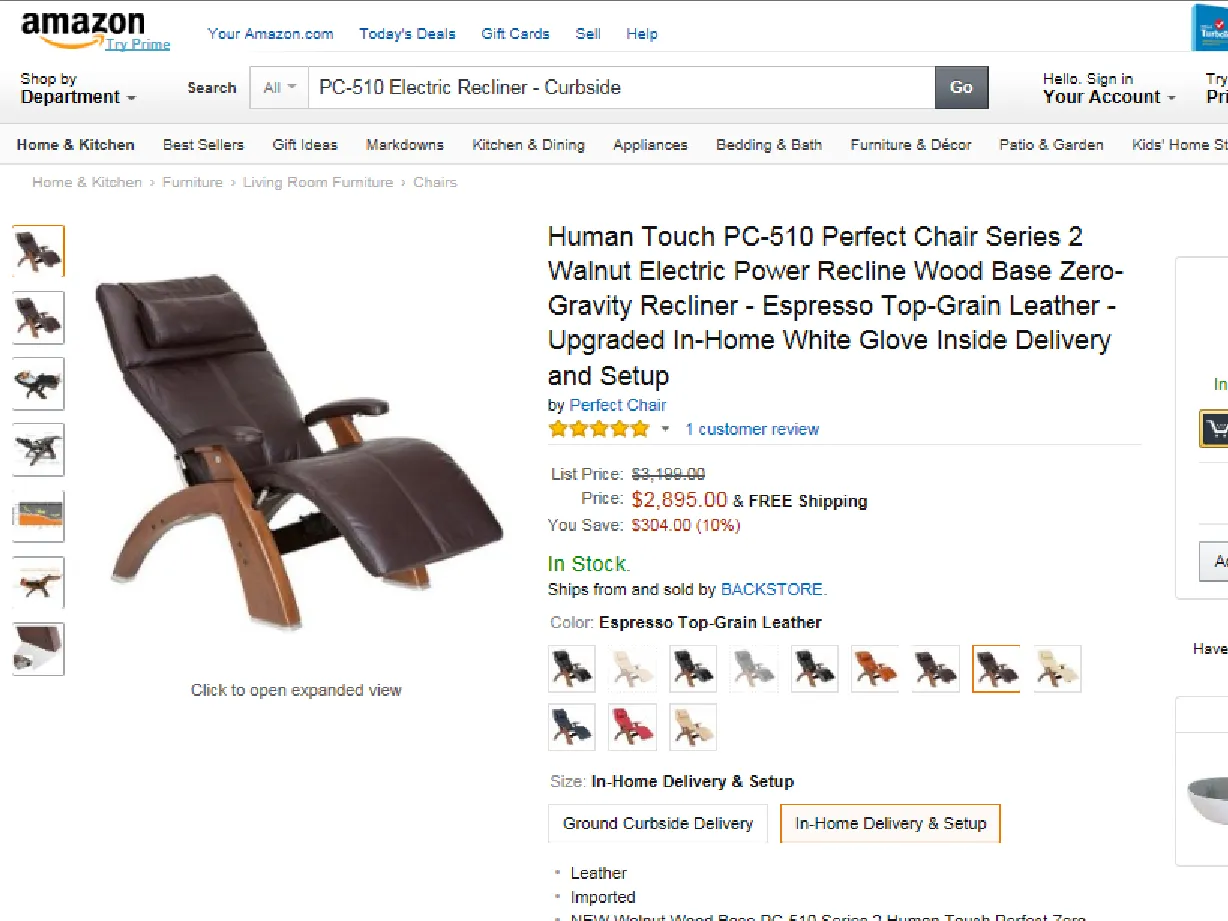Select the red chair color swatch
Screen dimensions: 1228x921
[x=632, y=727]
